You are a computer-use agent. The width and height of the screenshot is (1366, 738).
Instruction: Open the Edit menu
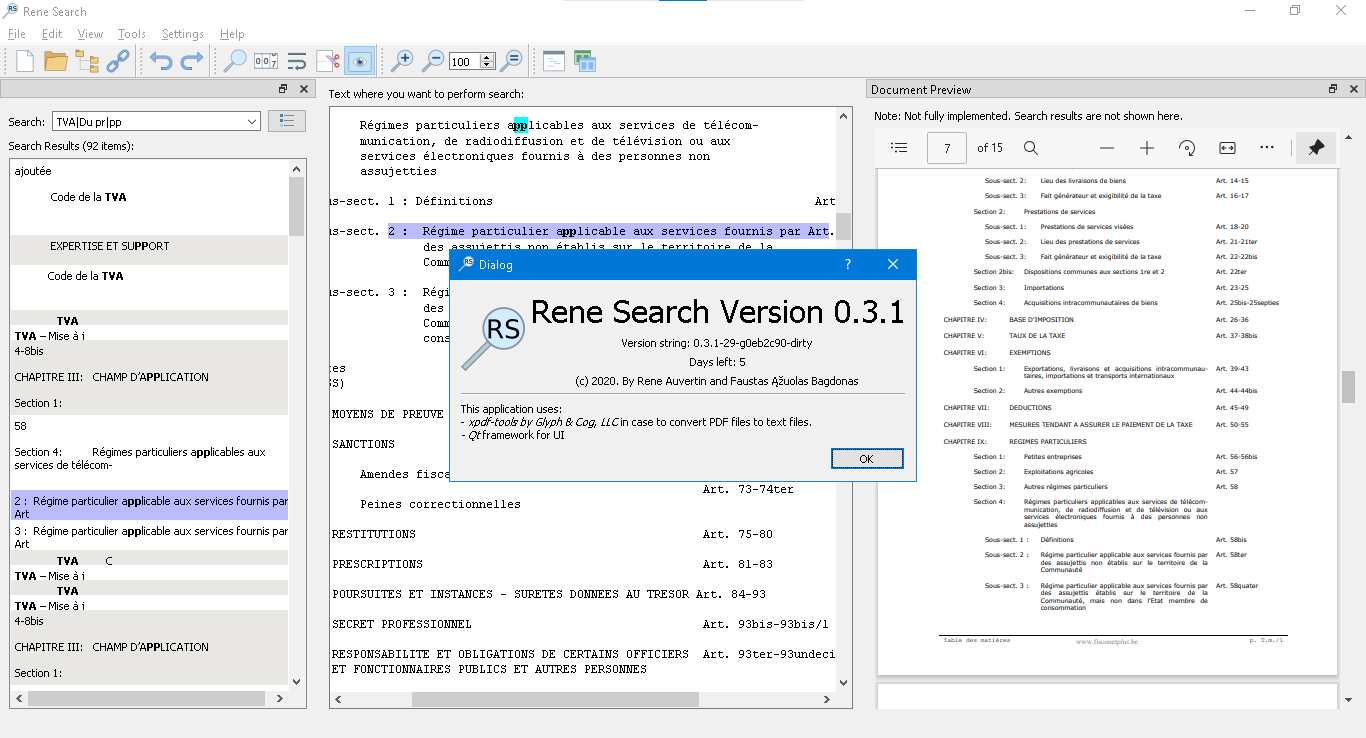point(52,34)
